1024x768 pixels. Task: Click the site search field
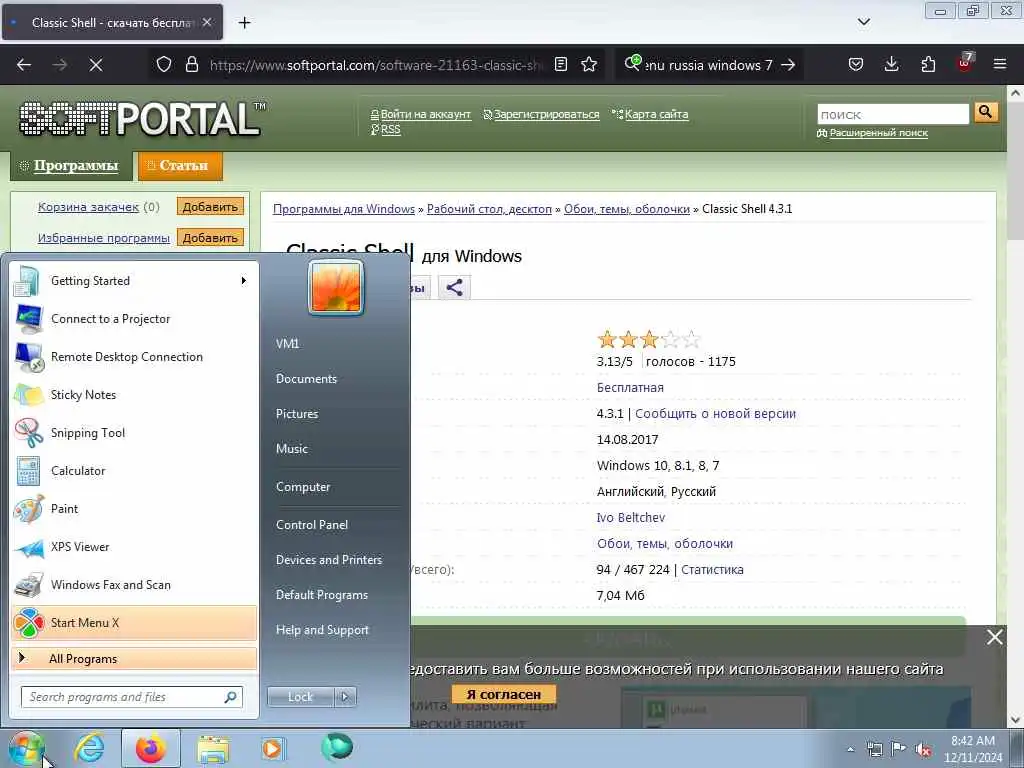point(893,114)
